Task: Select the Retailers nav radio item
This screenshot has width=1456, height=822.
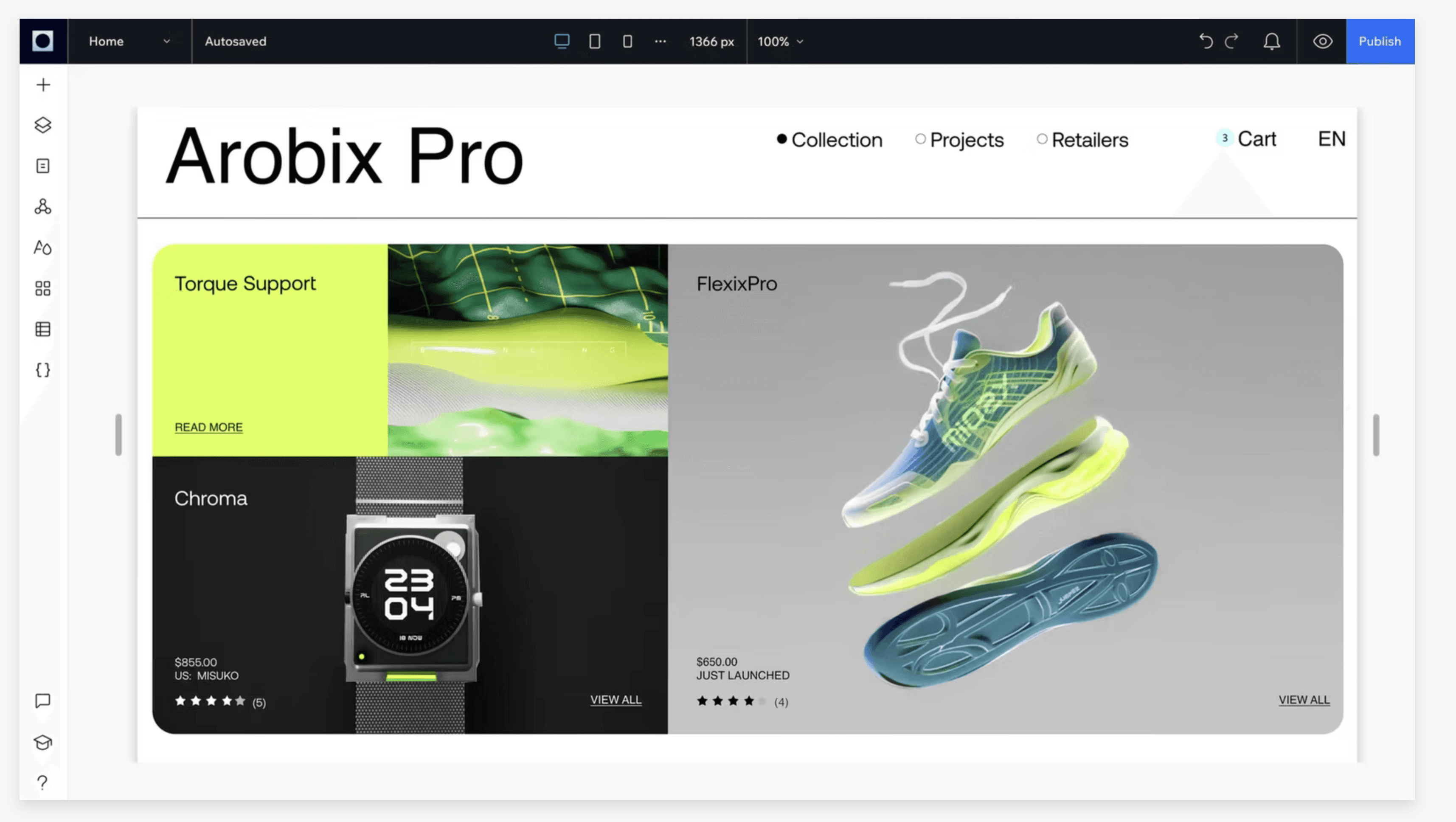Action: coord(1082,140)
